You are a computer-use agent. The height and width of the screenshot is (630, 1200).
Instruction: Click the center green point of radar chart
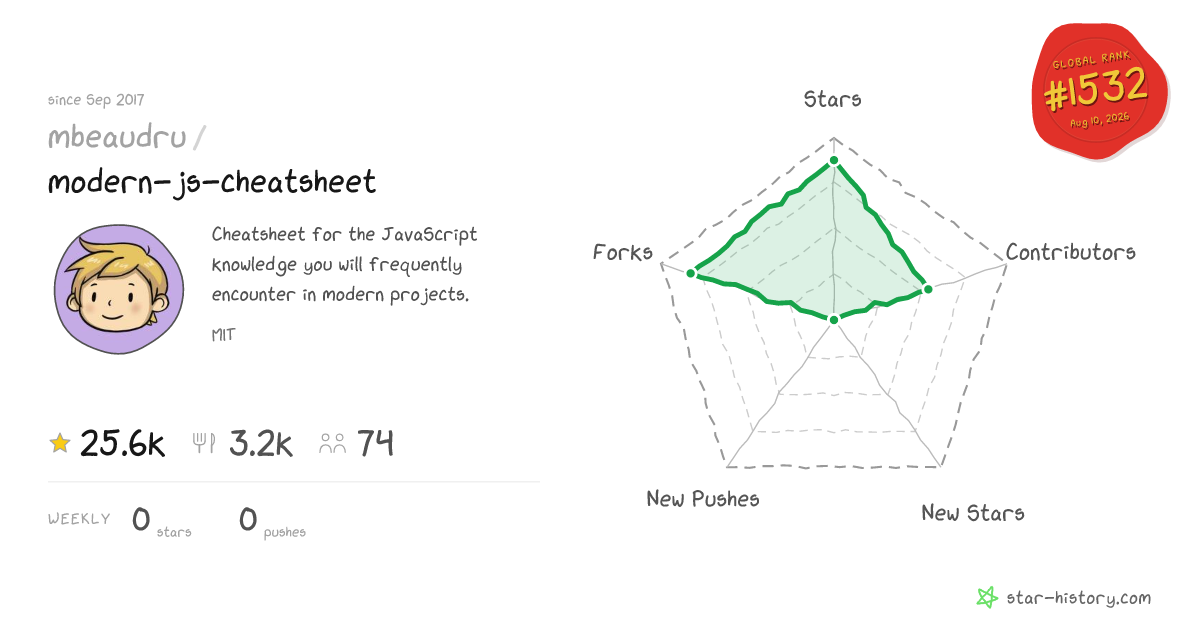(x=833, y=319)
